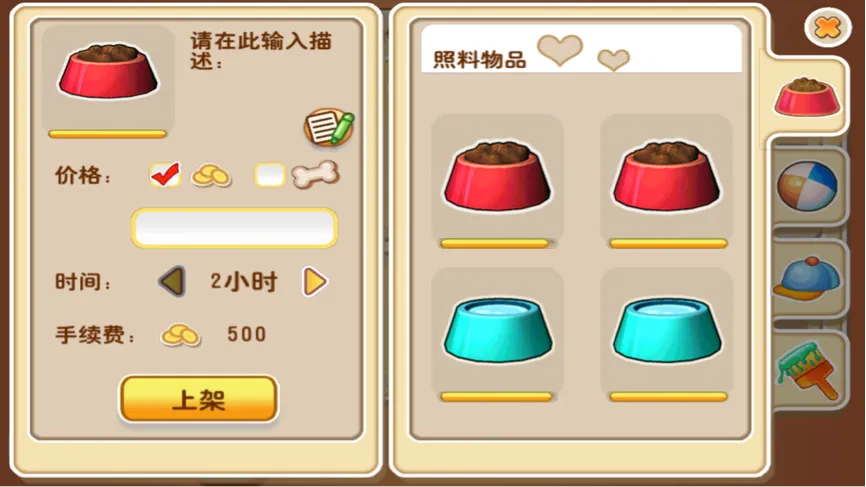
Task: Toggle the gold coin price checkbox
Action: tap(165, 174)
